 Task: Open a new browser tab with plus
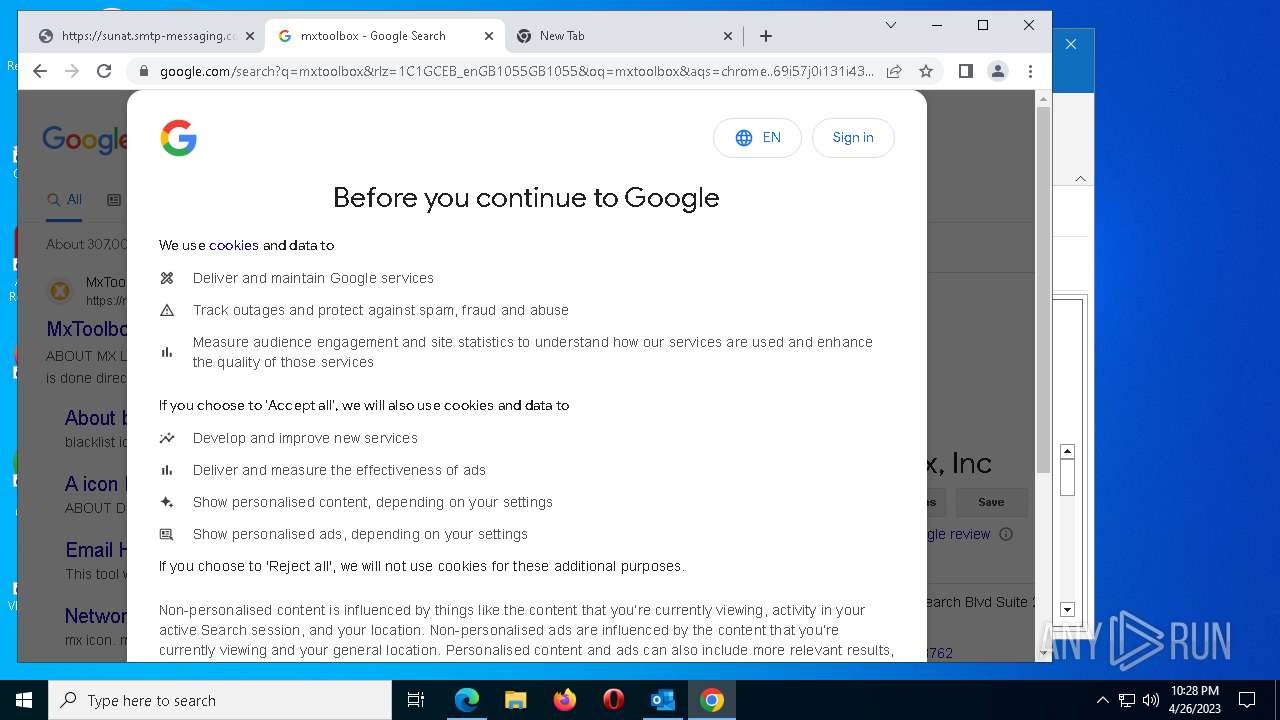(x=765, y=36)
